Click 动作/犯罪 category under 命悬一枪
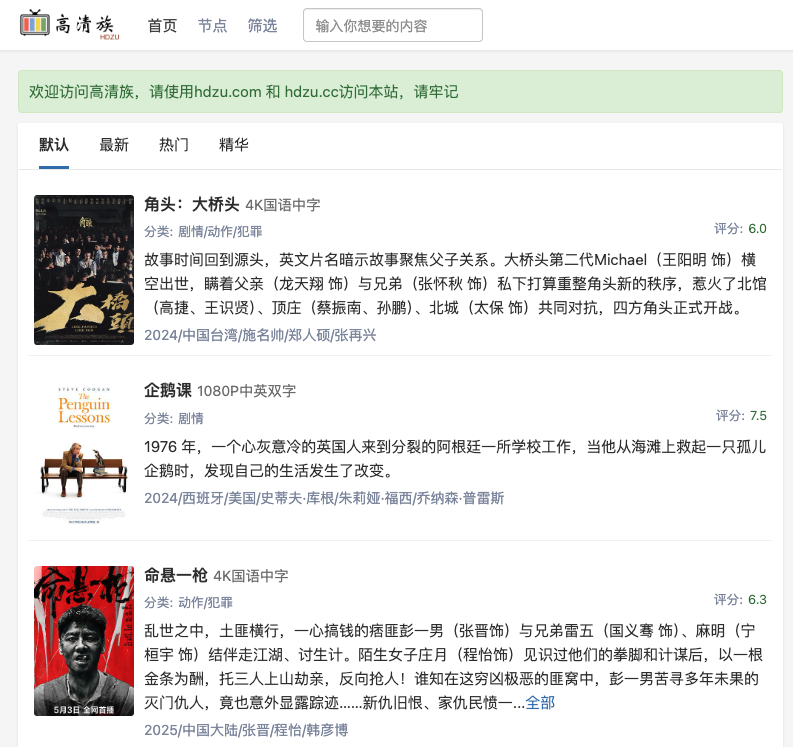Screen dimensions: 793x747 [205, 602]
